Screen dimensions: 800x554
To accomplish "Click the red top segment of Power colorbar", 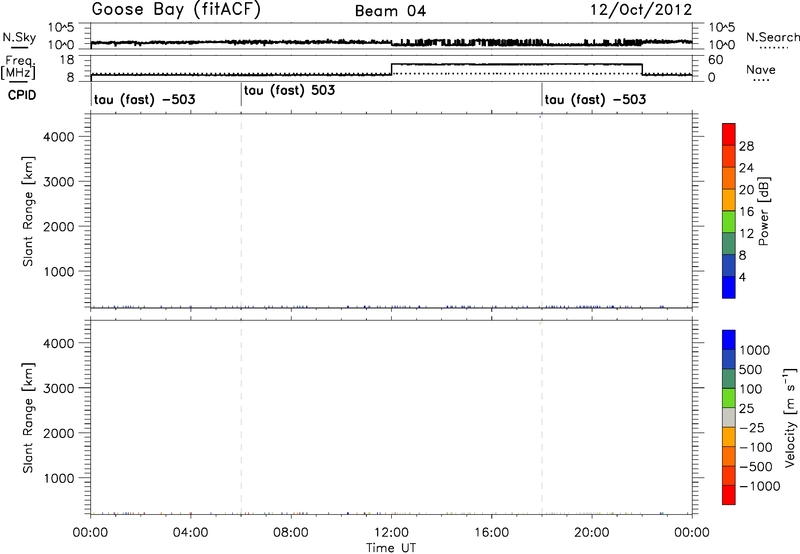I will pos(729,134).
